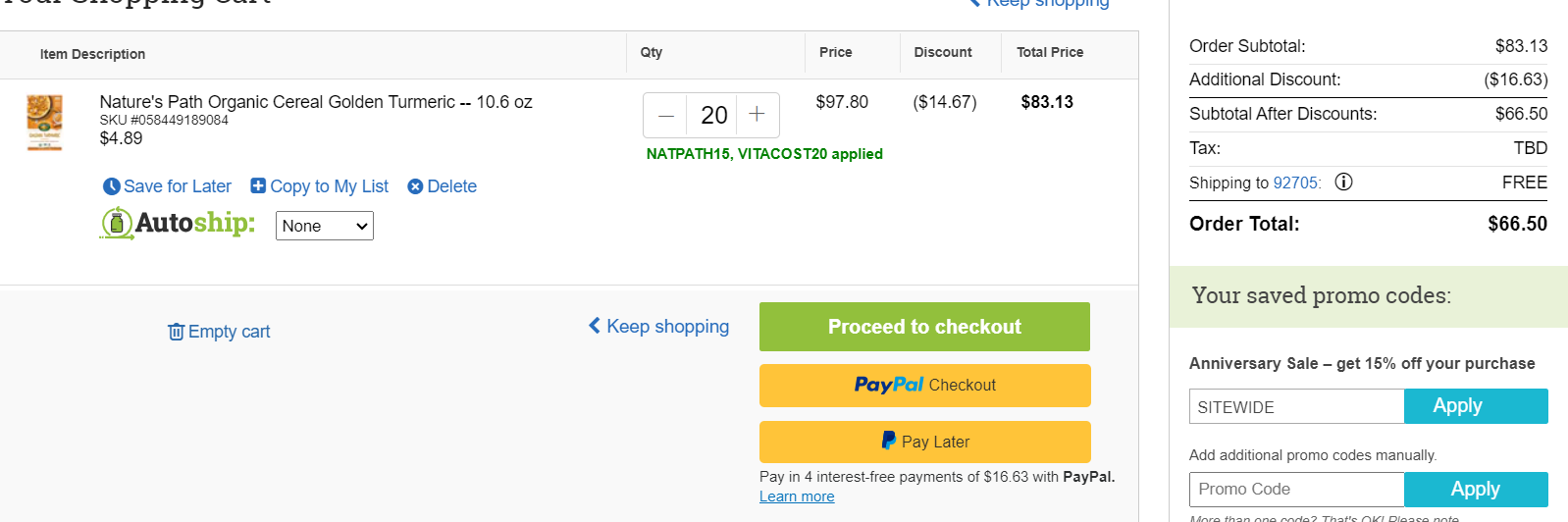This screenshot has height=522, width=1568.
Task: Open the Learn more PayPal link
Action: [797, 496]
